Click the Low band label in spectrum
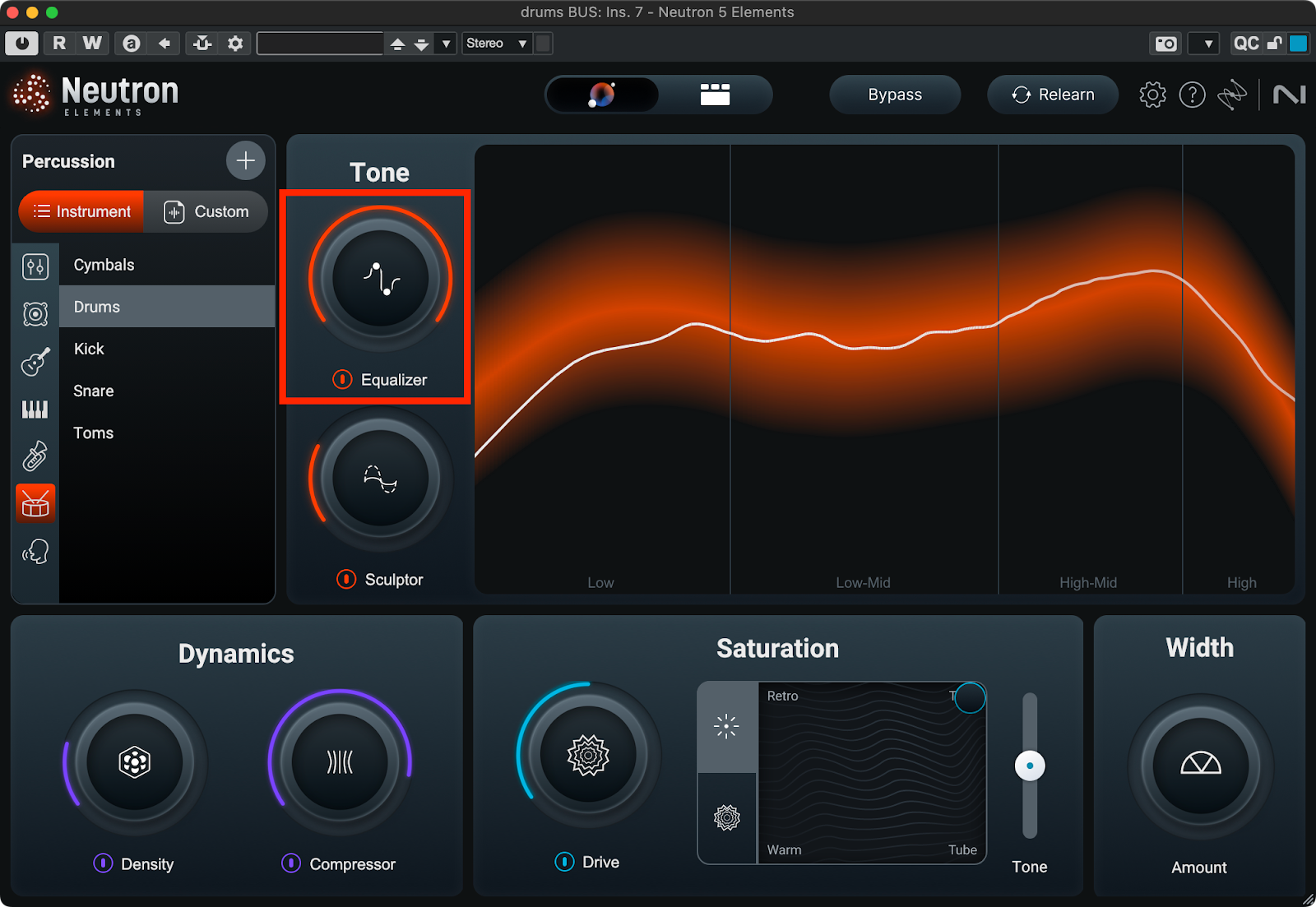Image resolution: width=1316 pixels, height=907 pixels. pyautogui.click(x=600, y=582)
